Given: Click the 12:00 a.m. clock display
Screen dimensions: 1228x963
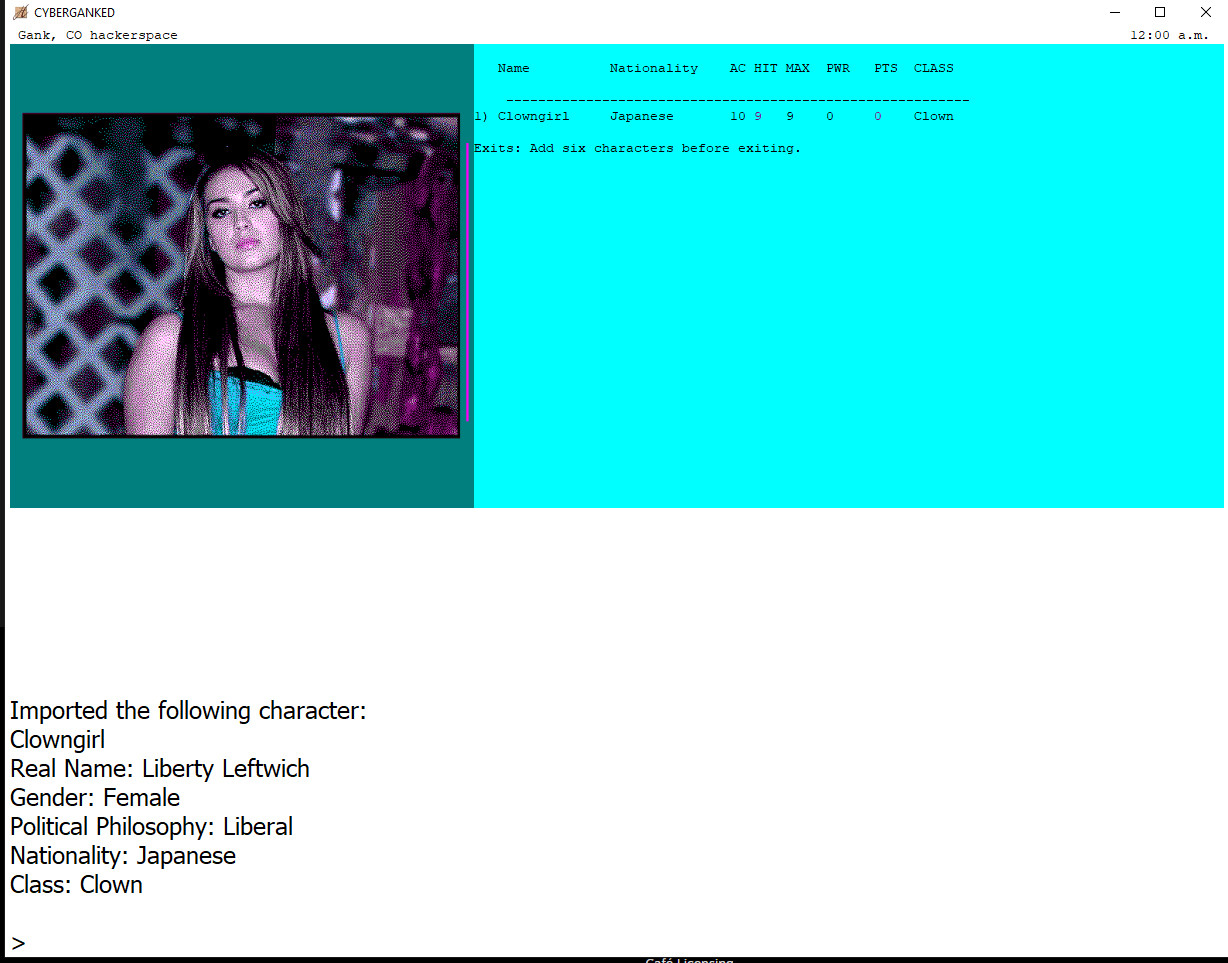Looking at the screenshot, I should coord(1191,34).
